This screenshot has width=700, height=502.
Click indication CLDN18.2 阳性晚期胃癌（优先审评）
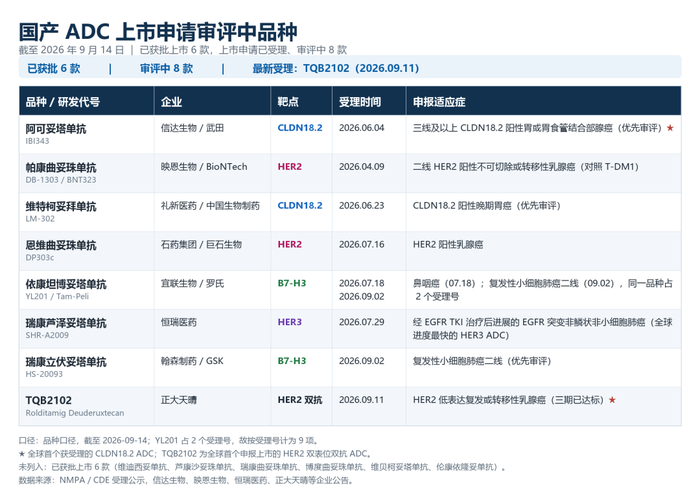tap(487, 205)
